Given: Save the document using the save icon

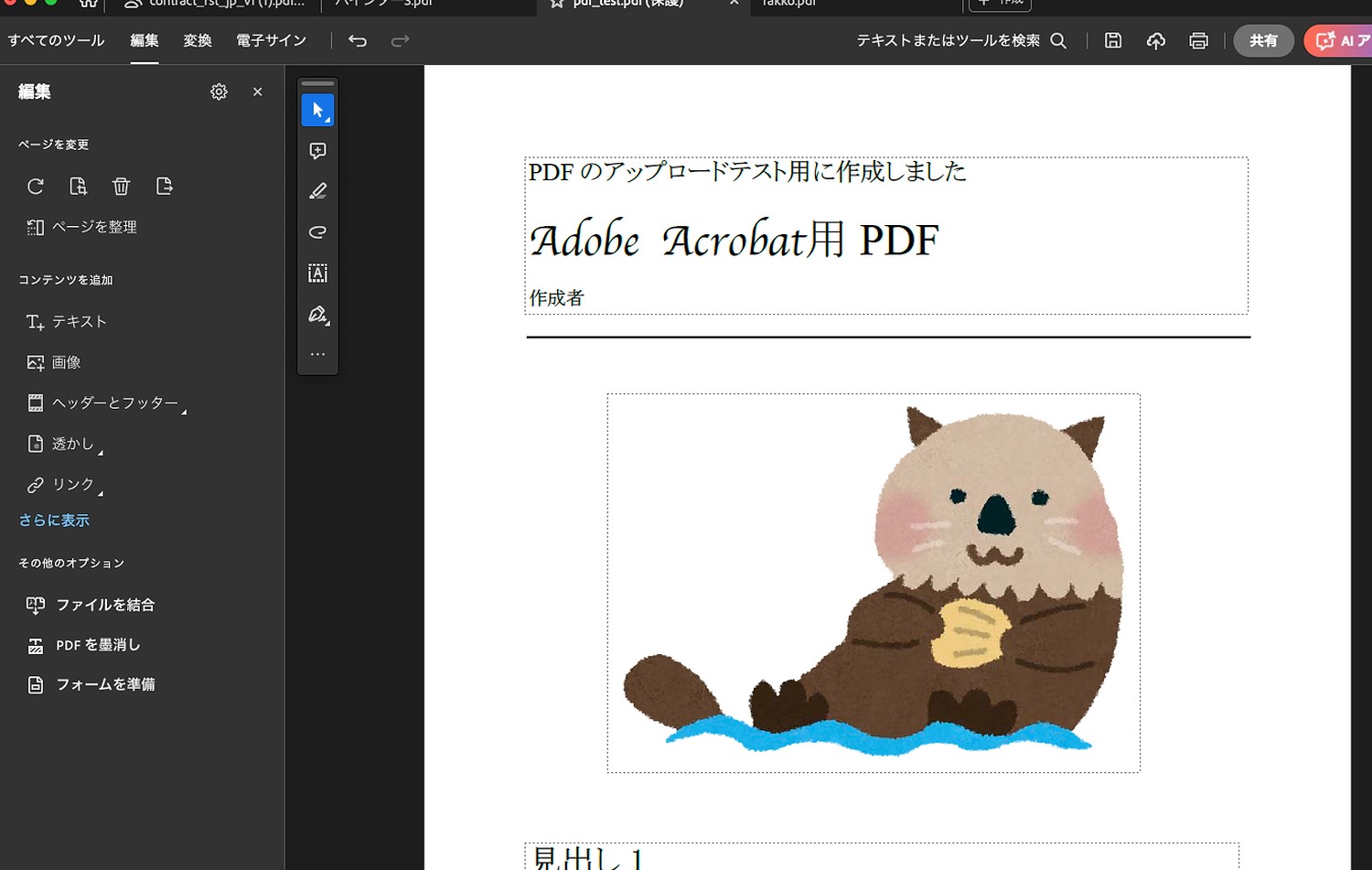Looking at the screenshot, I should (1112, 40).
